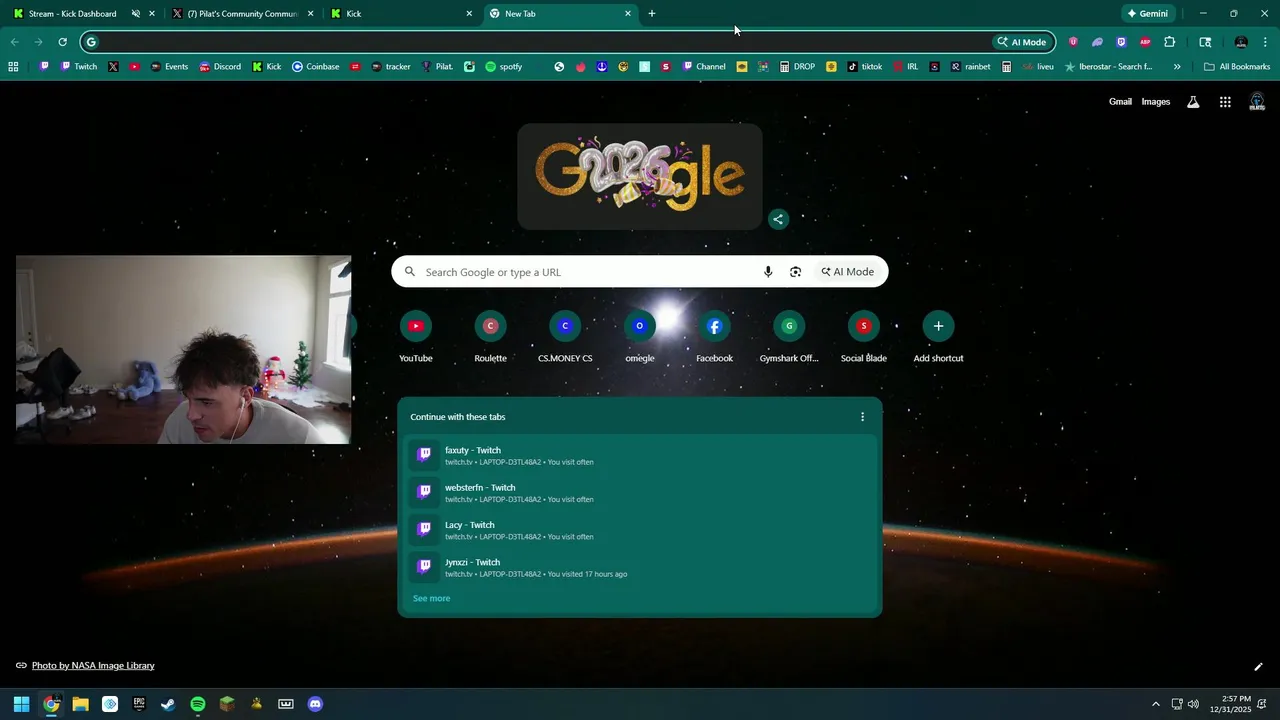This screenshot has width=1280, height=720.
Task: Open Google apps grid on New Tab page
Action: click(x=1225, y=102)
